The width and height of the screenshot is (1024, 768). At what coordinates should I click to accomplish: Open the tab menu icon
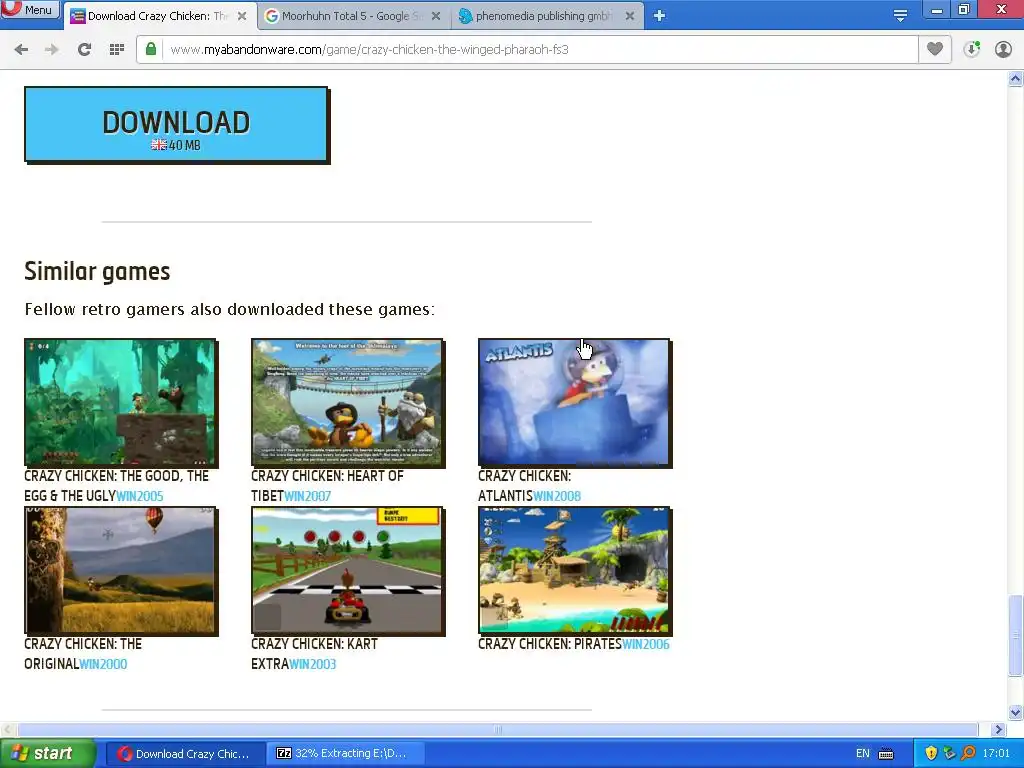pos(900,16)
